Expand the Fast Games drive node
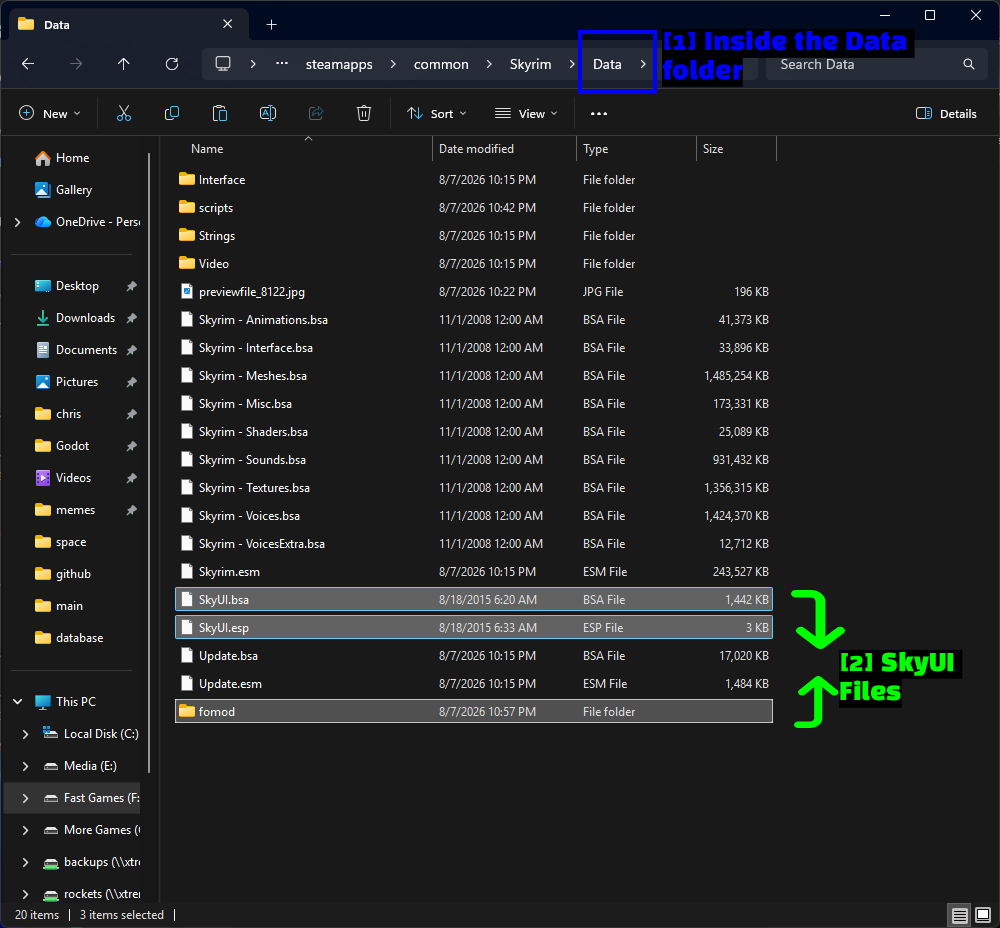1000x928 pixels. point(26,798)
